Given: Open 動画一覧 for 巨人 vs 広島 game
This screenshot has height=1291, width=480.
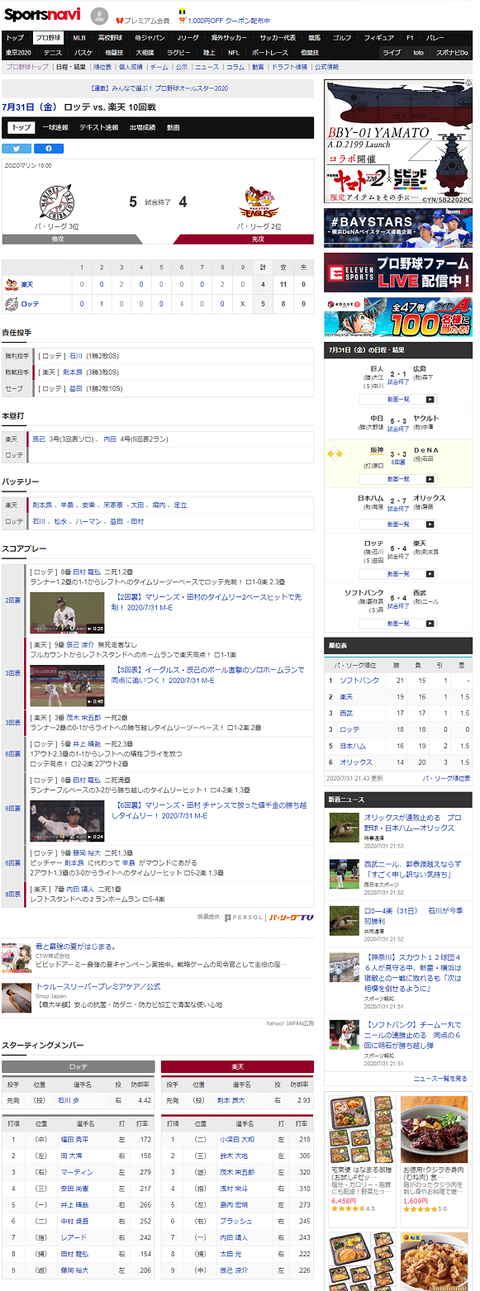Looking at the screenshot, I should click(x=398, y=398).
